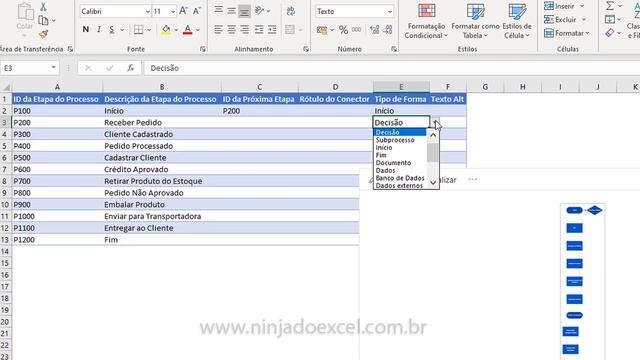
Task: Select Subprocesso in dropdown list
Action: pyautogui.click(x=395, y=140)
